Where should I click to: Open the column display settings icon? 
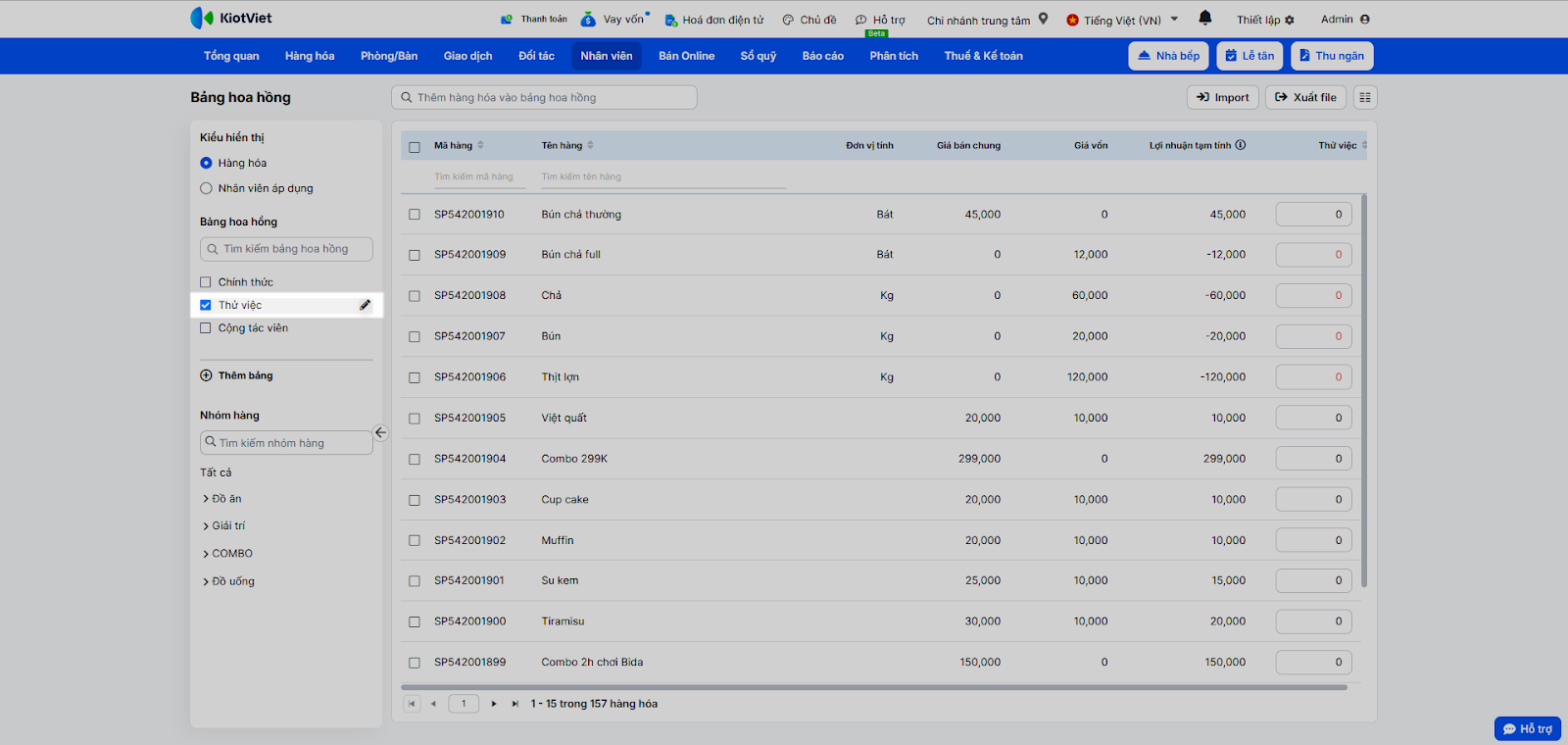(x=1365, y=97)
